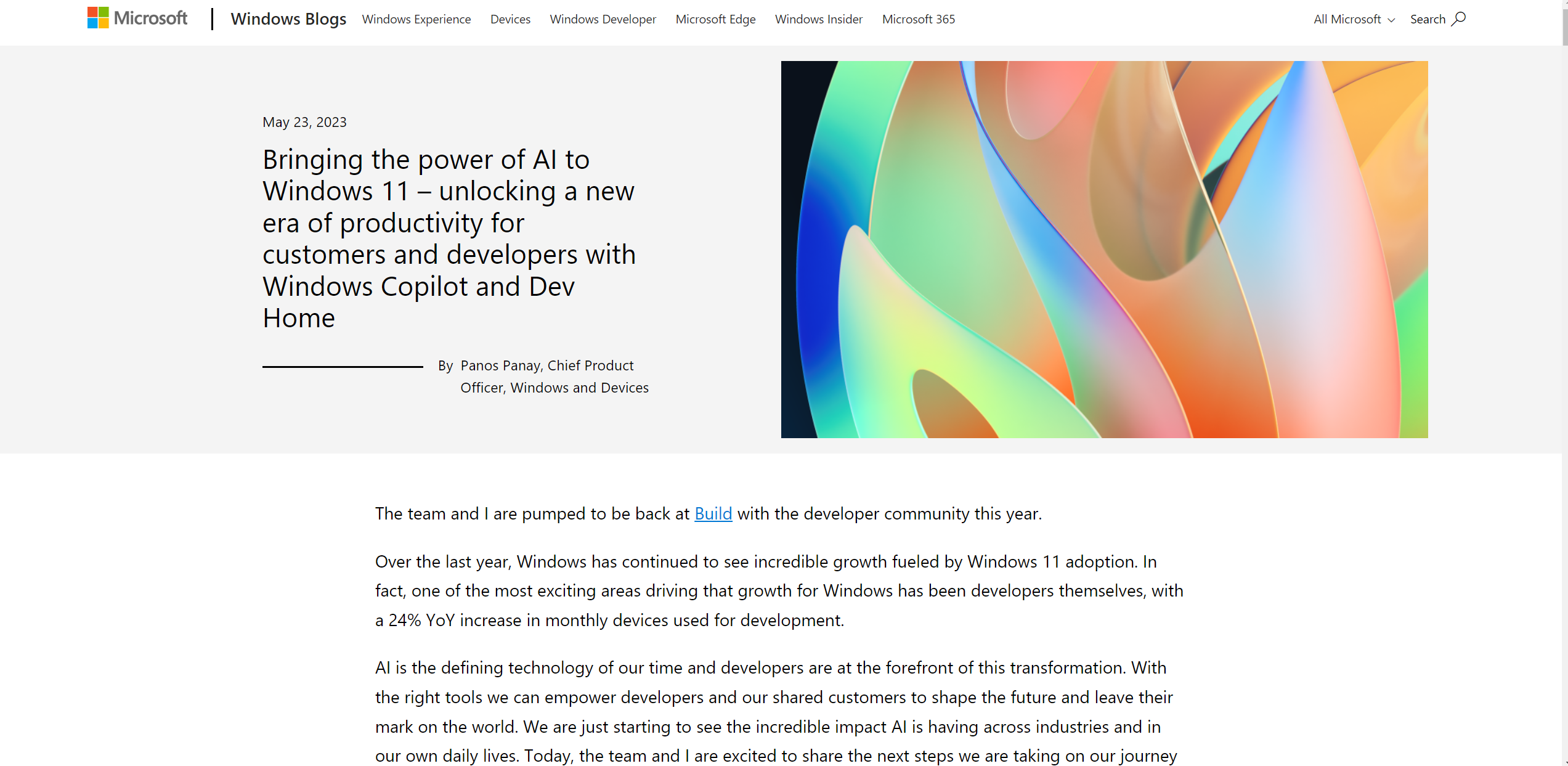1568x766 pixels.
Task: Navigate to Devices section
Action: pos(510,19)
